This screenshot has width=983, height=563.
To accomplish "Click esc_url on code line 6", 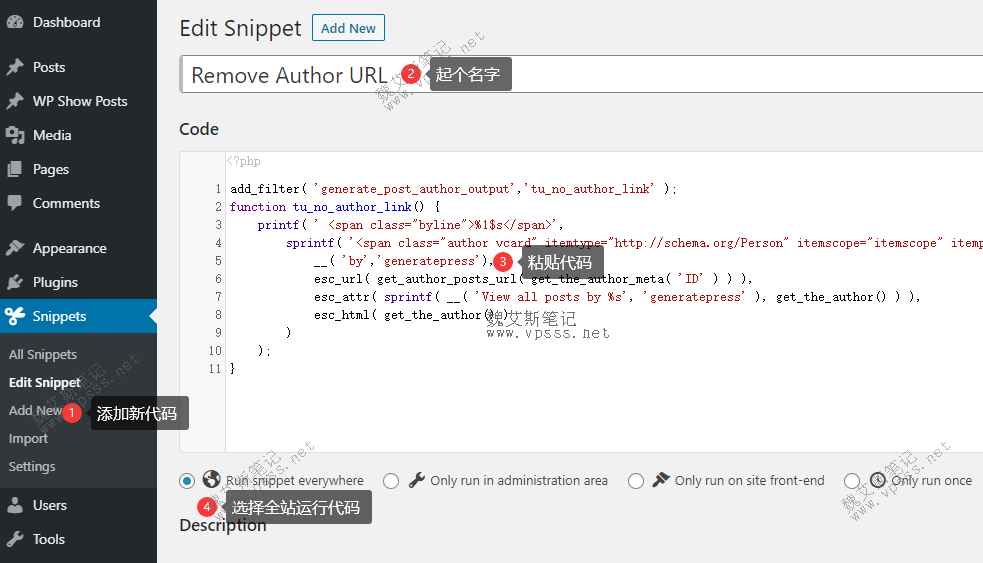I will [338, 279].
